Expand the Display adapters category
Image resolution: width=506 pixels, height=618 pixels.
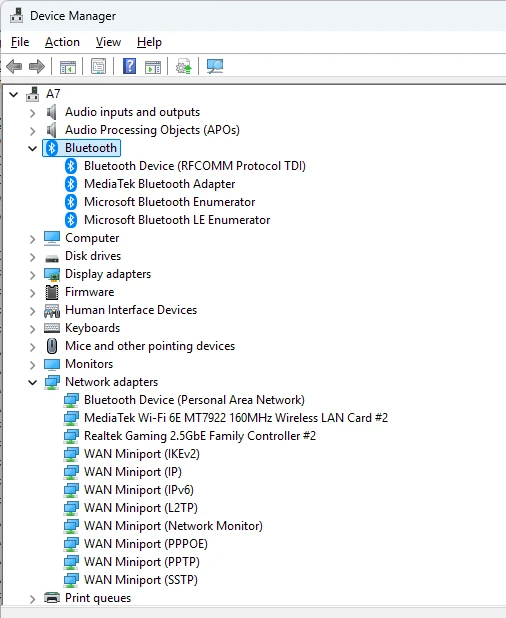pos(33,275)
